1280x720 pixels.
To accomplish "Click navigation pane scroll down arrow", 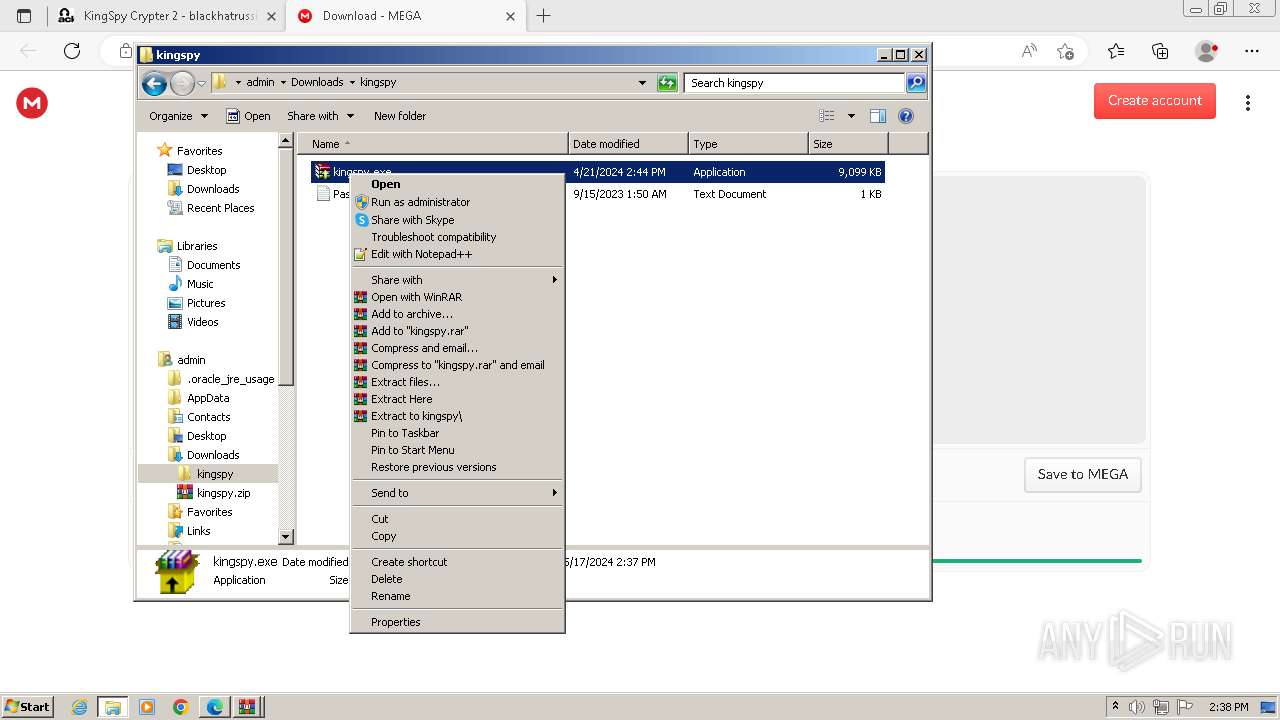I will 286,537.
